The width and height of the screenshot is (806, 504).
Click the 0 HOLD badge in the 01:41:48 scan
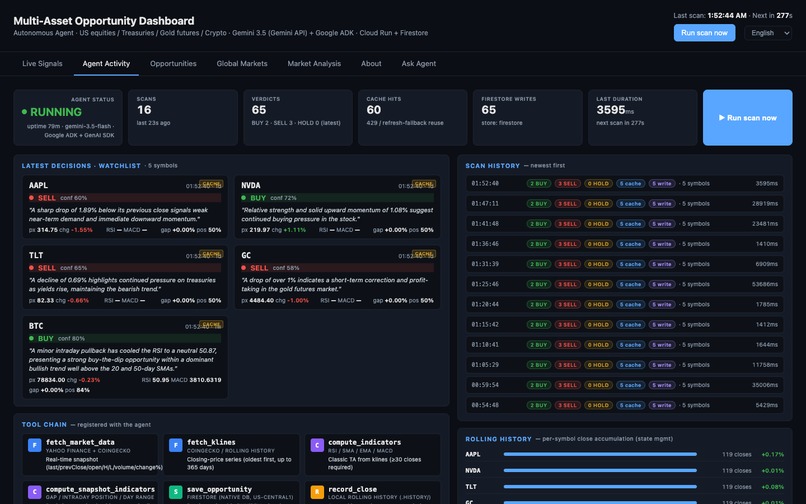click(x=598, y=224)
